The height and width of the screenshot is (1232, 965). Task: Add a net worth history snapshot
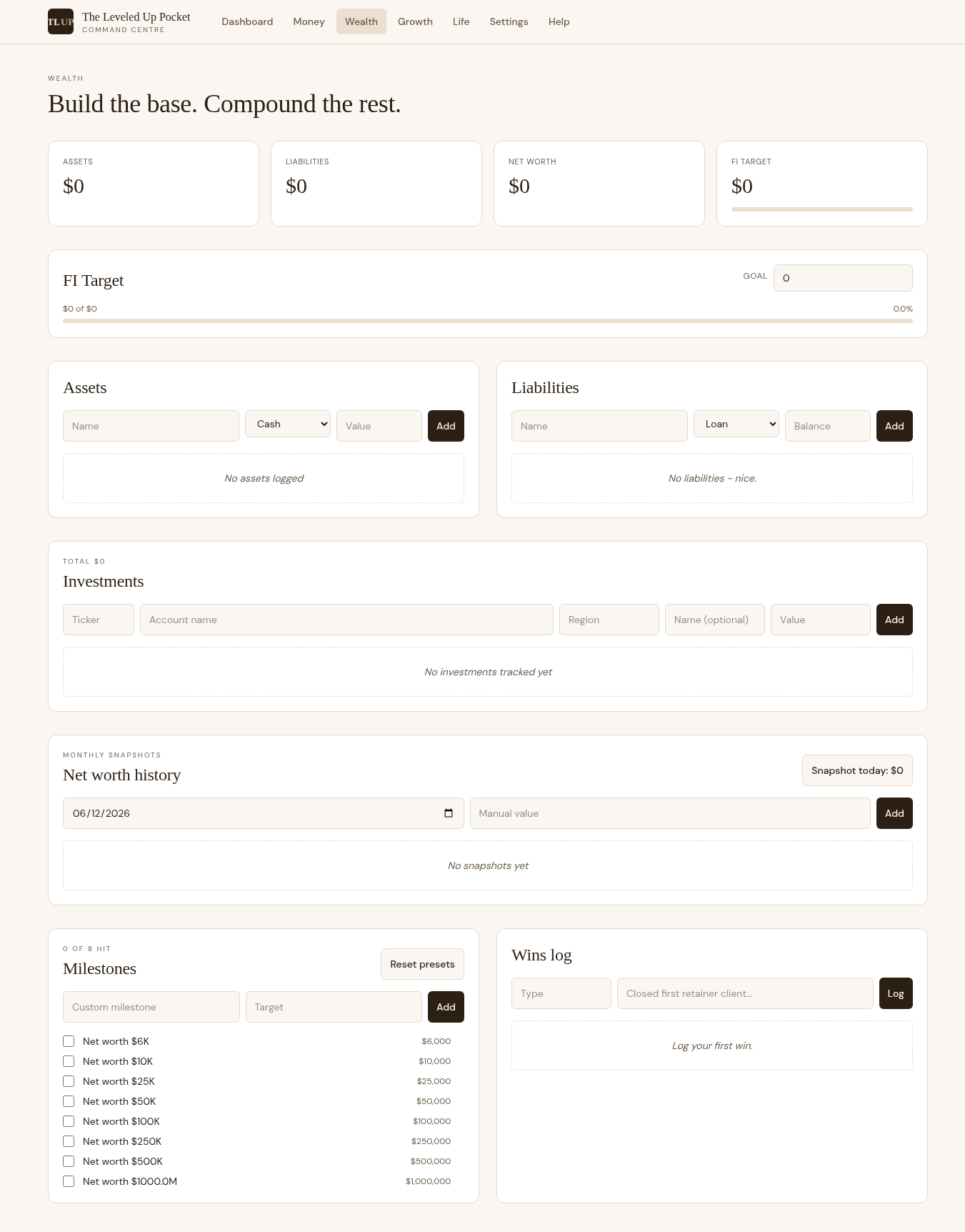point(894,813)
